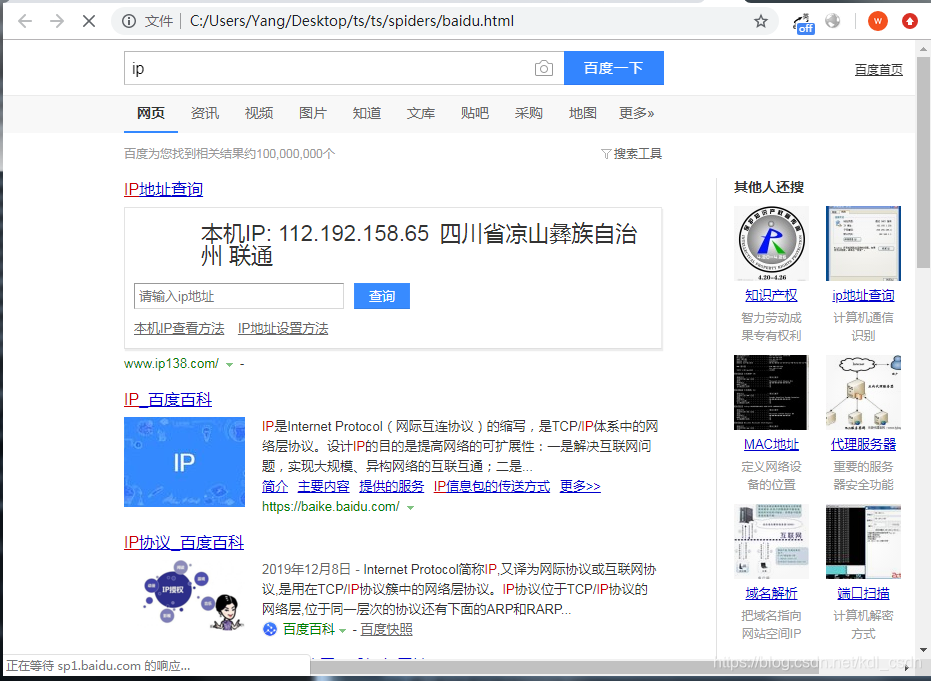Select the 网页 tab
The height and width of the screenshot is (681, 931).
click(x=151, y=113)
